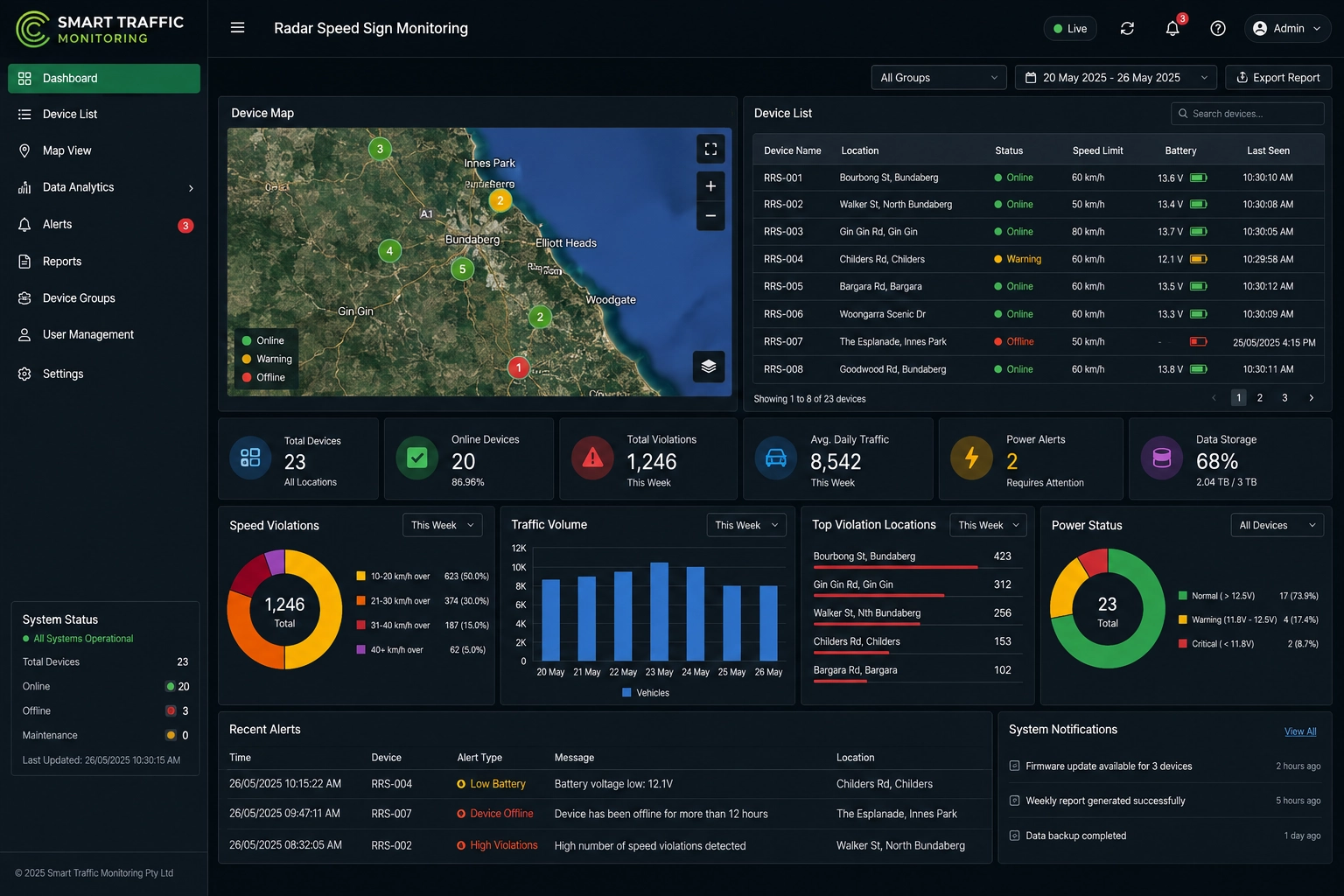Image resolution: width=1344 pixels, height=896 pixels.
Task: Open Device Groups in sidebar
Action: click(104, 298)
